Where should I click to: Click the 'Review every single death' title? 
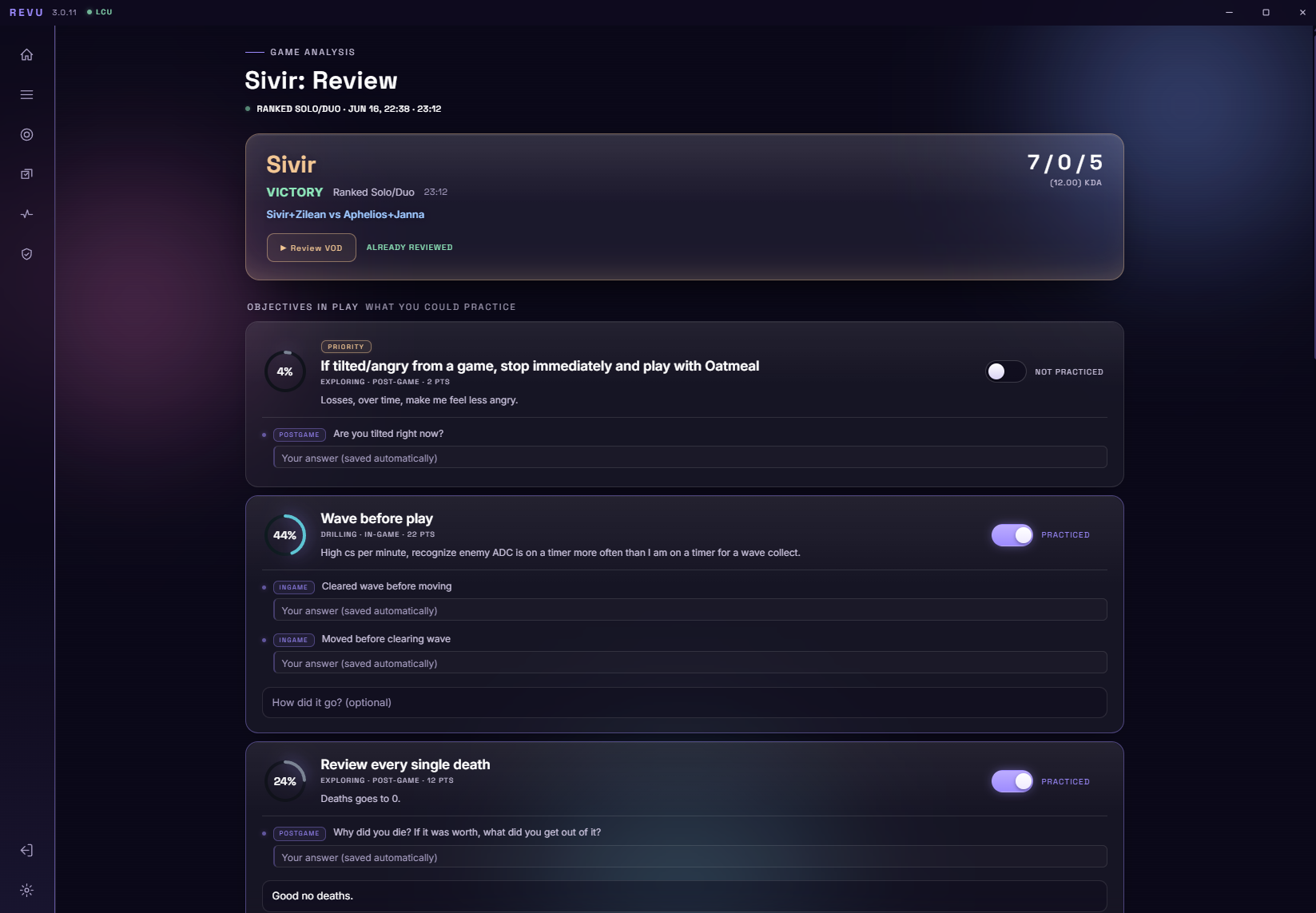pos(405,764)
